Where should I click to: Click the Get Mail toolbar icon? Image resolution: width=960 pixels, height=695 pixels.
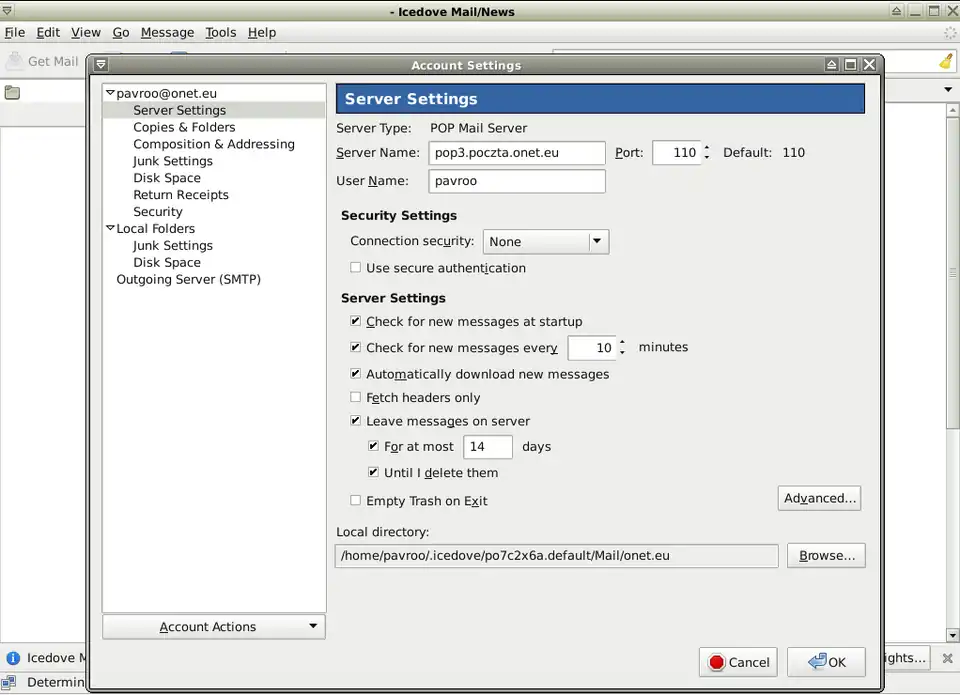[x=14, y=61]
